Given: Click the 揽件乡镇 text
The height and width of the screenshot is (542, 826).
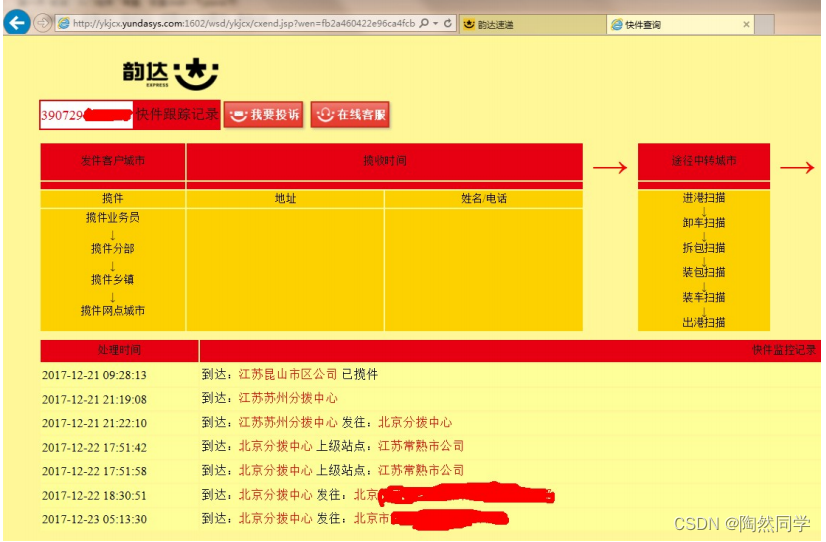Looking at the screenshot, I should [113, 279].
